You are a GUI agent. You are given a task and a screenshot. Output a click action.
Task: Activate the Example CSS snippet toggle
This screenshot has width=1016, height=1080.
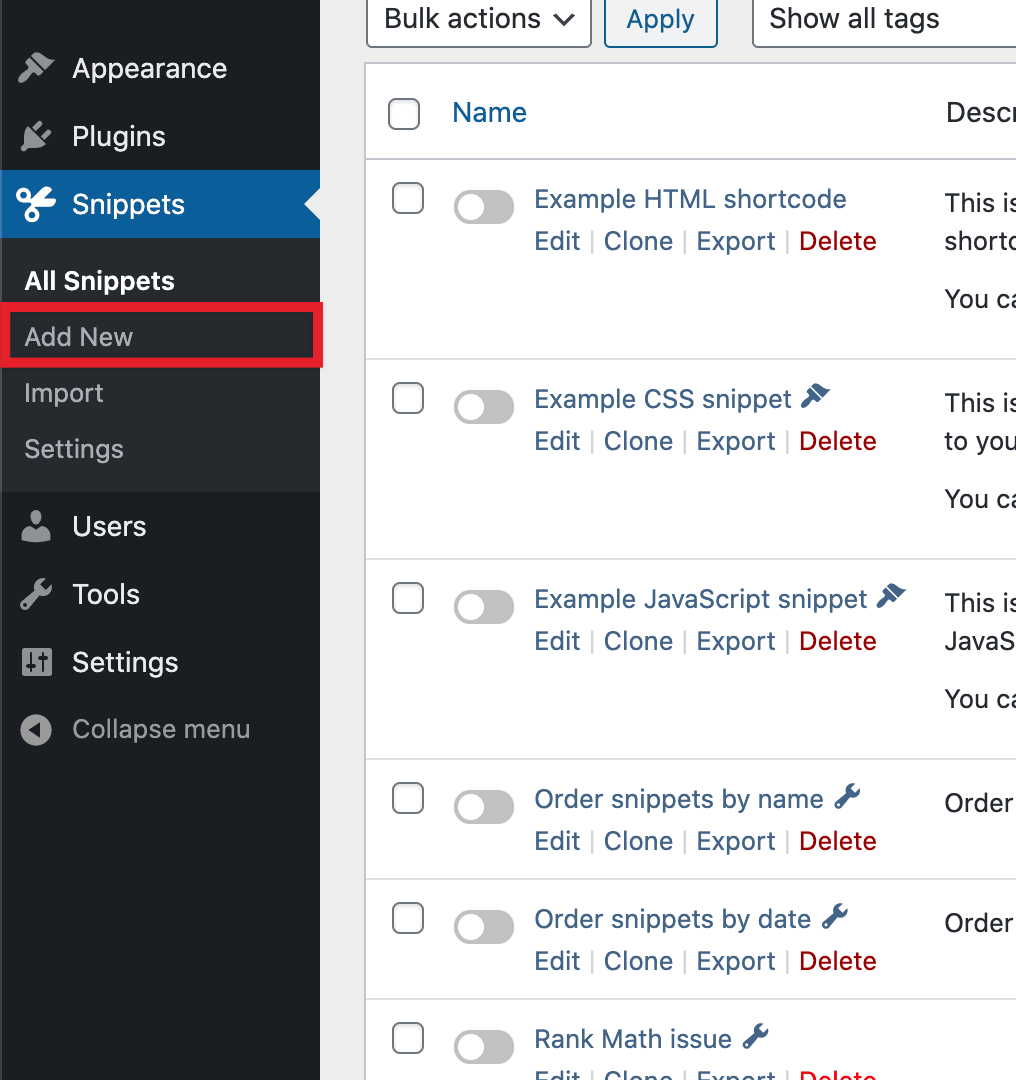pos(484,407)
